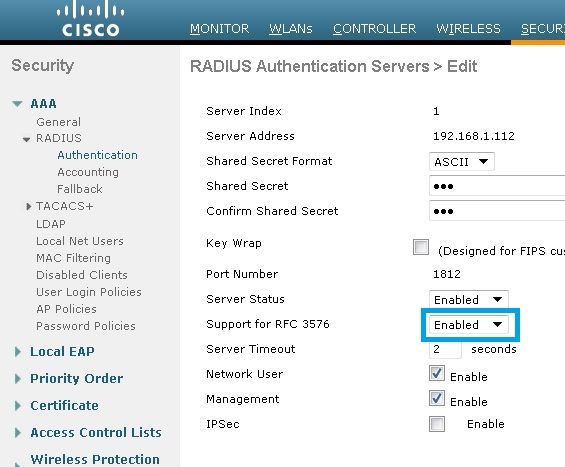Click the Confirm Shared Secret field

497,211
